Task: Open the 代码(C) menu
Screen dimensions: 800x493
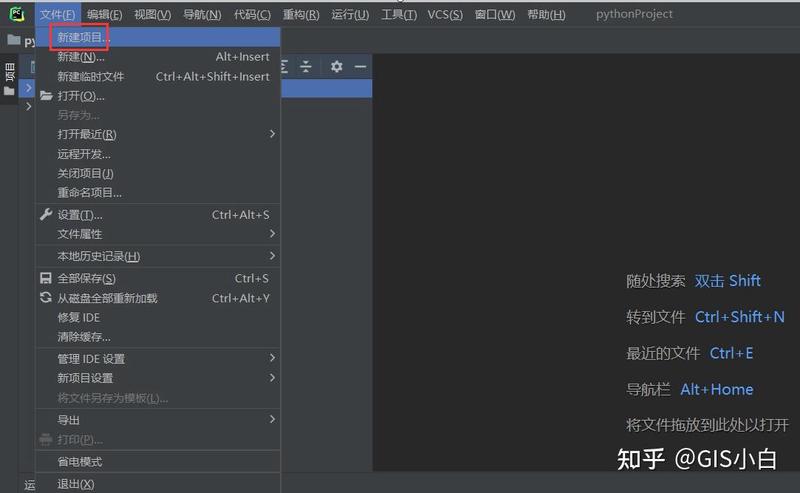Action: click(252, 14)
